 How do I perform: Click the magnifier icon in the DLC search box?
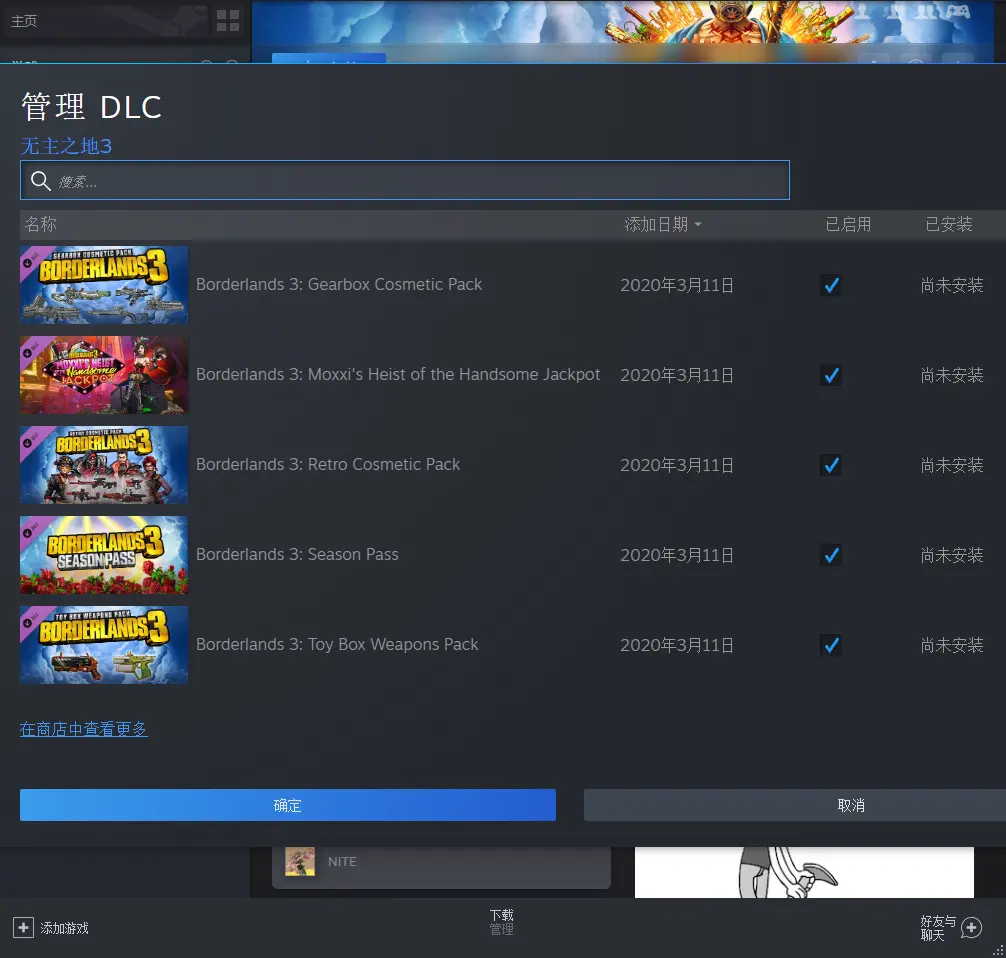click(x=40, y=181)
